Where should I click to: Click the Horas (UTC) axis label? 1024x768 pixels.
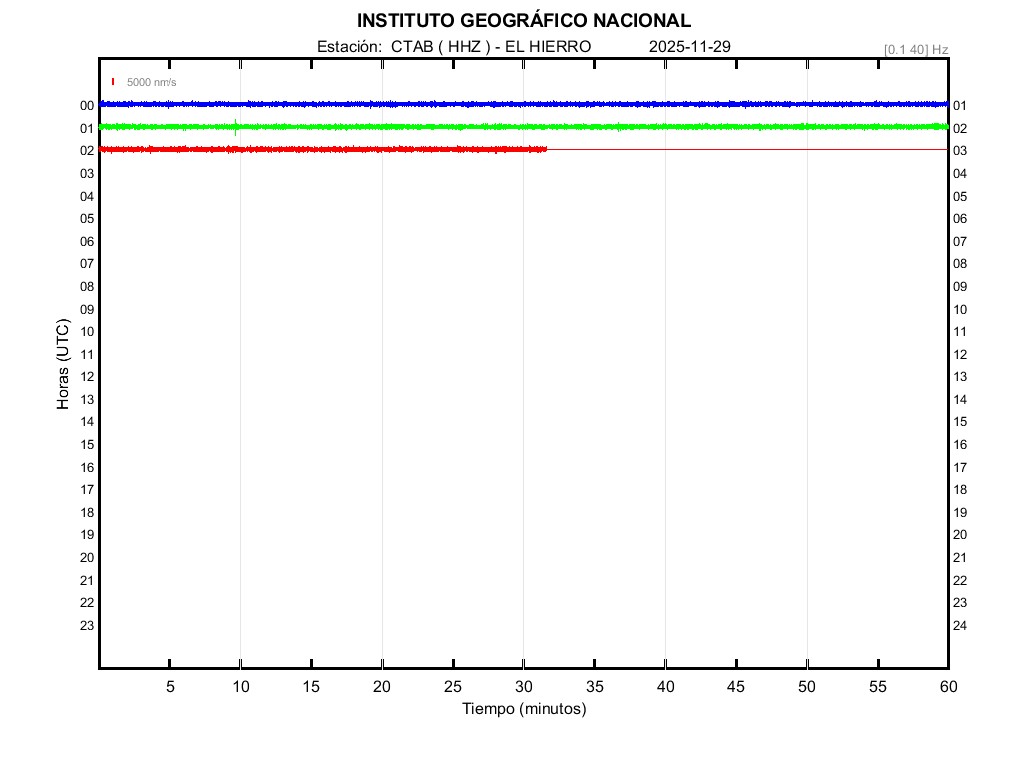(x=63, y=365)
